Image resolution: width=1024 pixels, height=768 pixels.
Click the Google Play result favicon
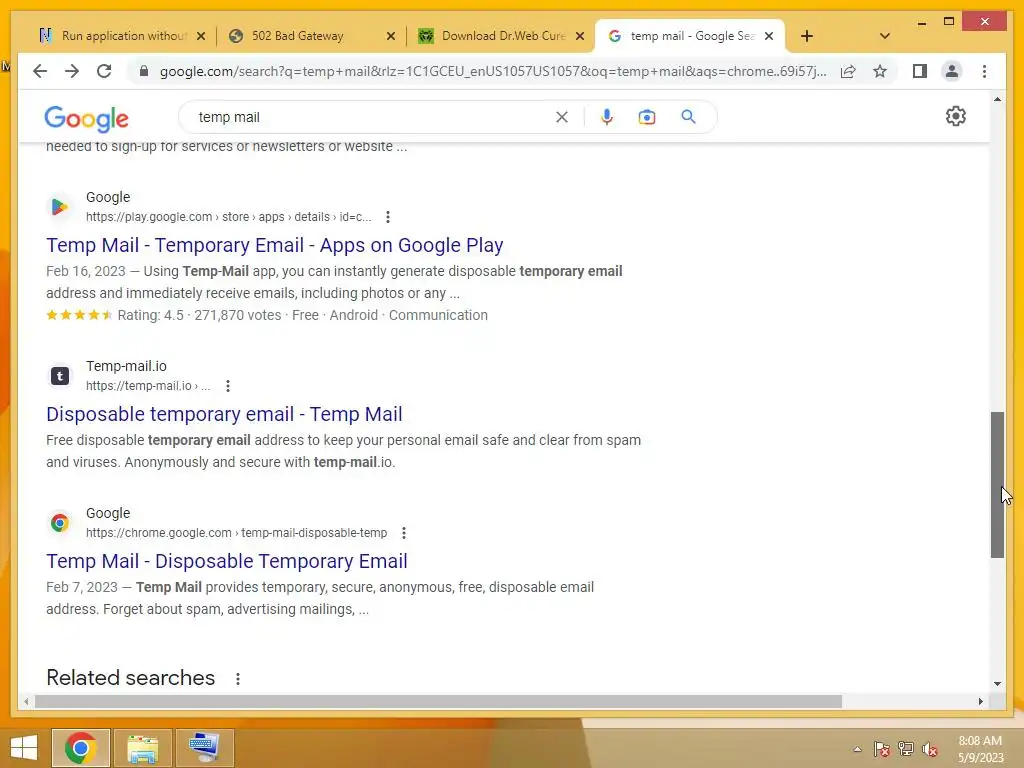[59, 207]
